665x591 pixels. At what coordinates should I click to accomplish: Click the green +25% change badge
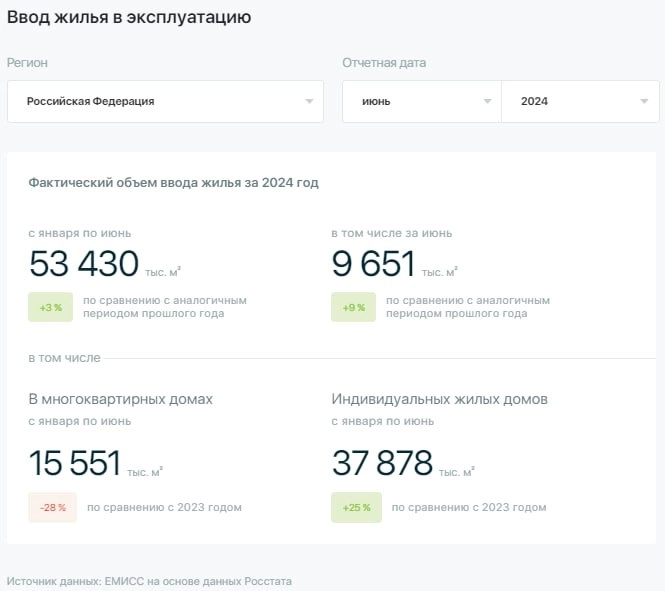click(356, 507)
